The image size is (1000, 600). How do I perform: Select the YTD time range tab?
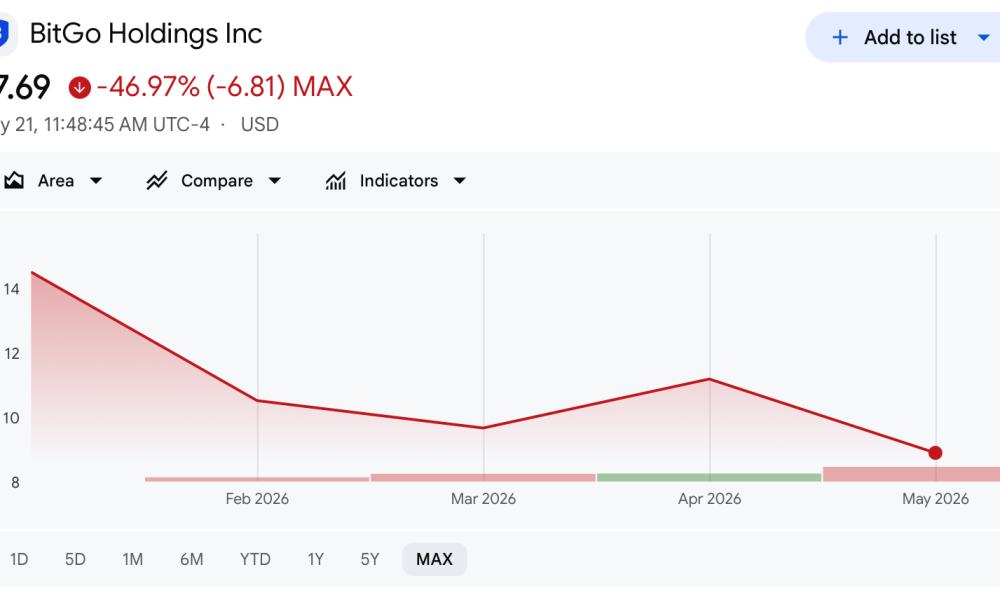pyautogui.click(x=255, y=559)
